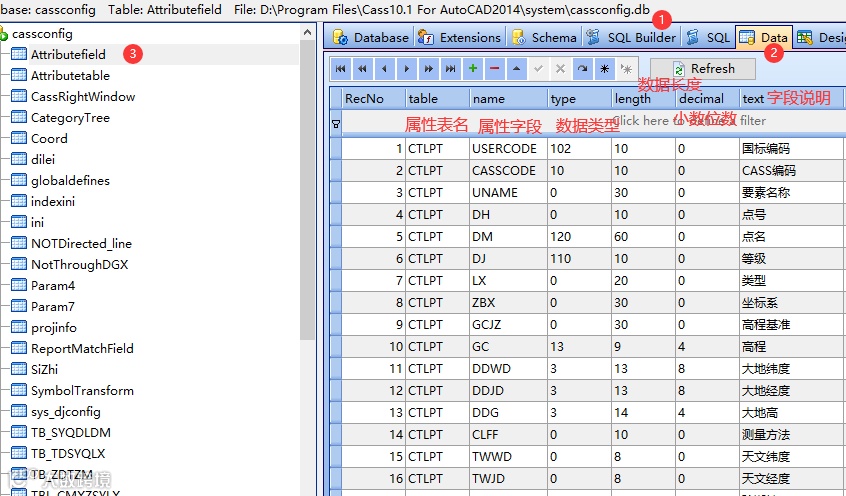Sort by length column header

point(644,99)
